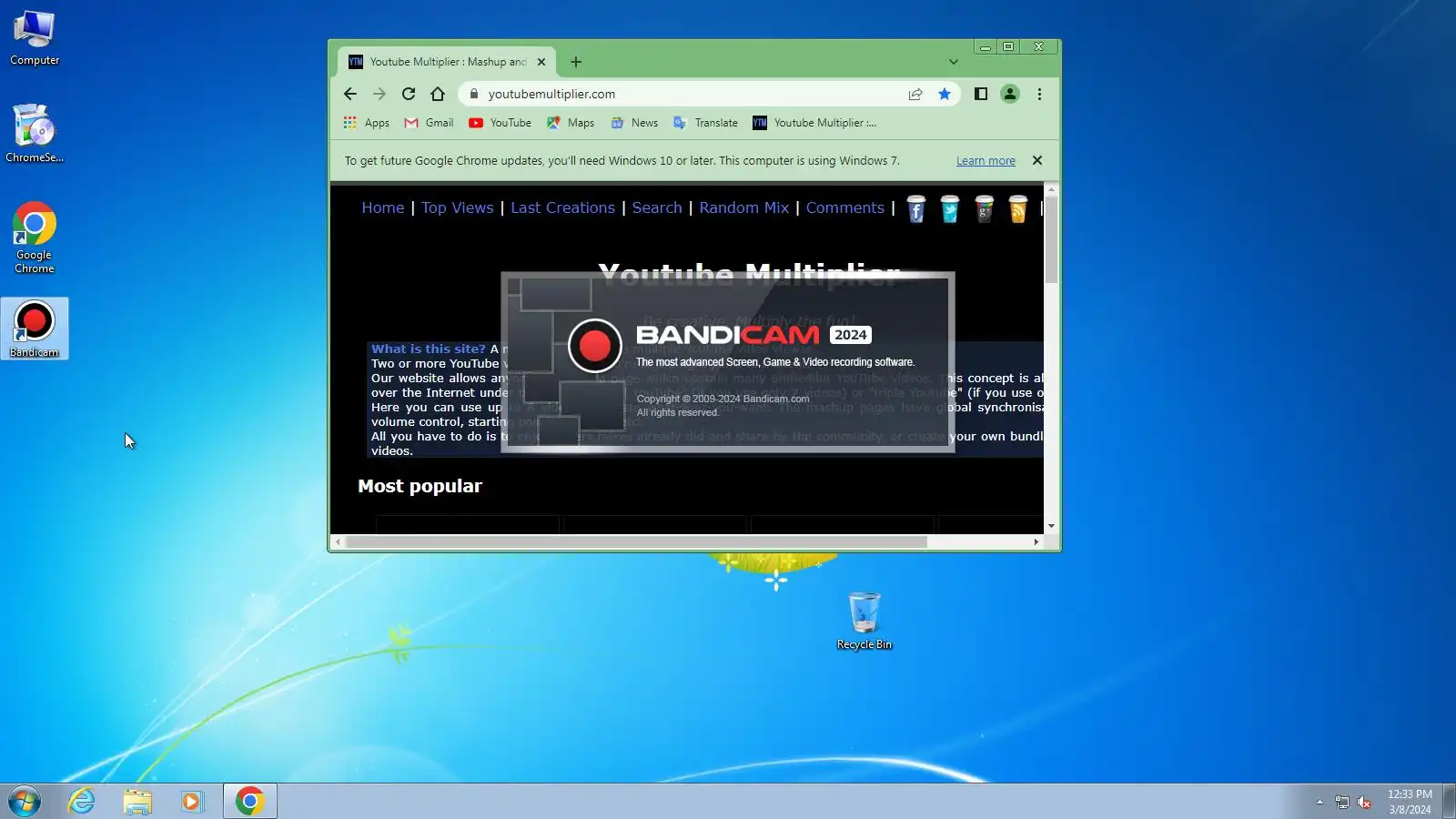Open the muted volume tray icon
1456x819 pixels.
[x=1364, y=802]
